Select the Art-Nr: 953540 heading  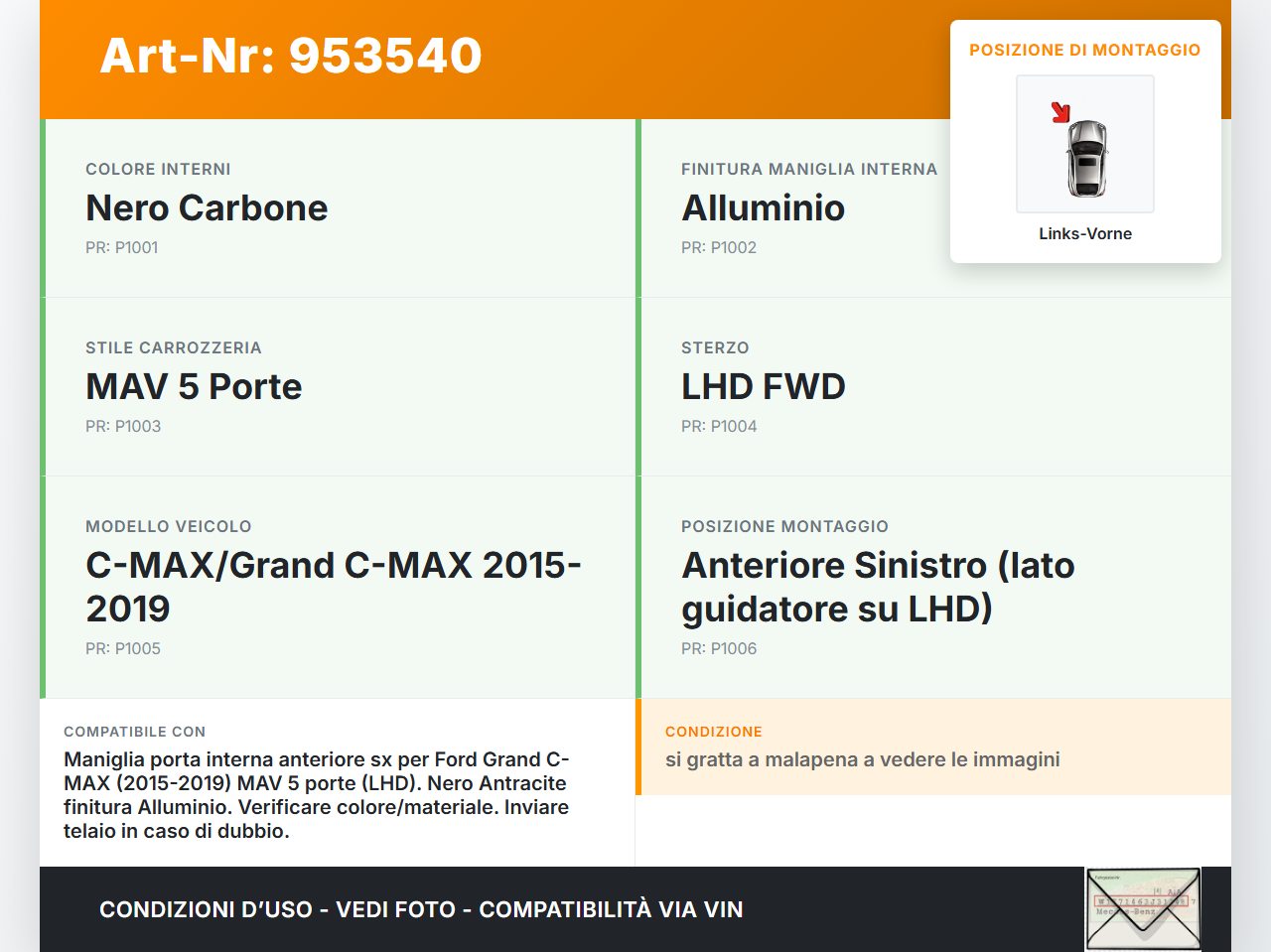pos(291,56)
